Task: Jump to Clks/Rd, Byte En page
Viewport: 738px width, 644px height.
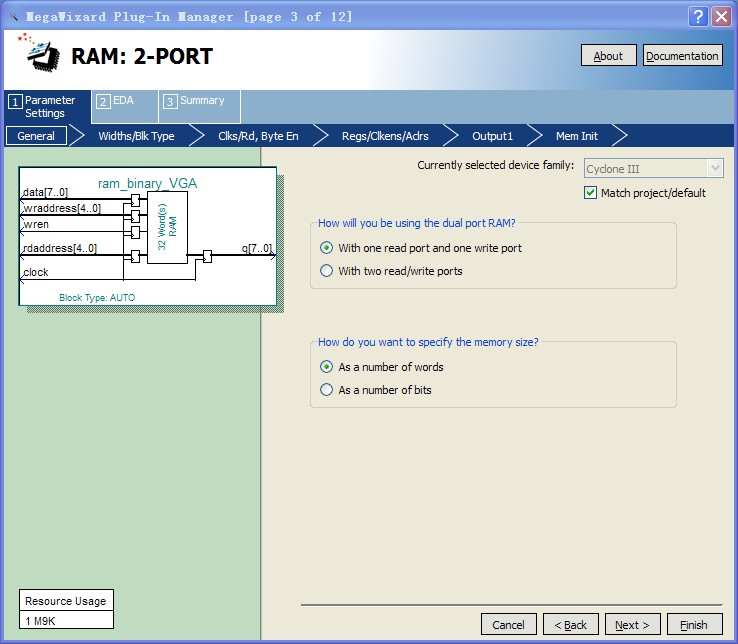Action: 258,136
